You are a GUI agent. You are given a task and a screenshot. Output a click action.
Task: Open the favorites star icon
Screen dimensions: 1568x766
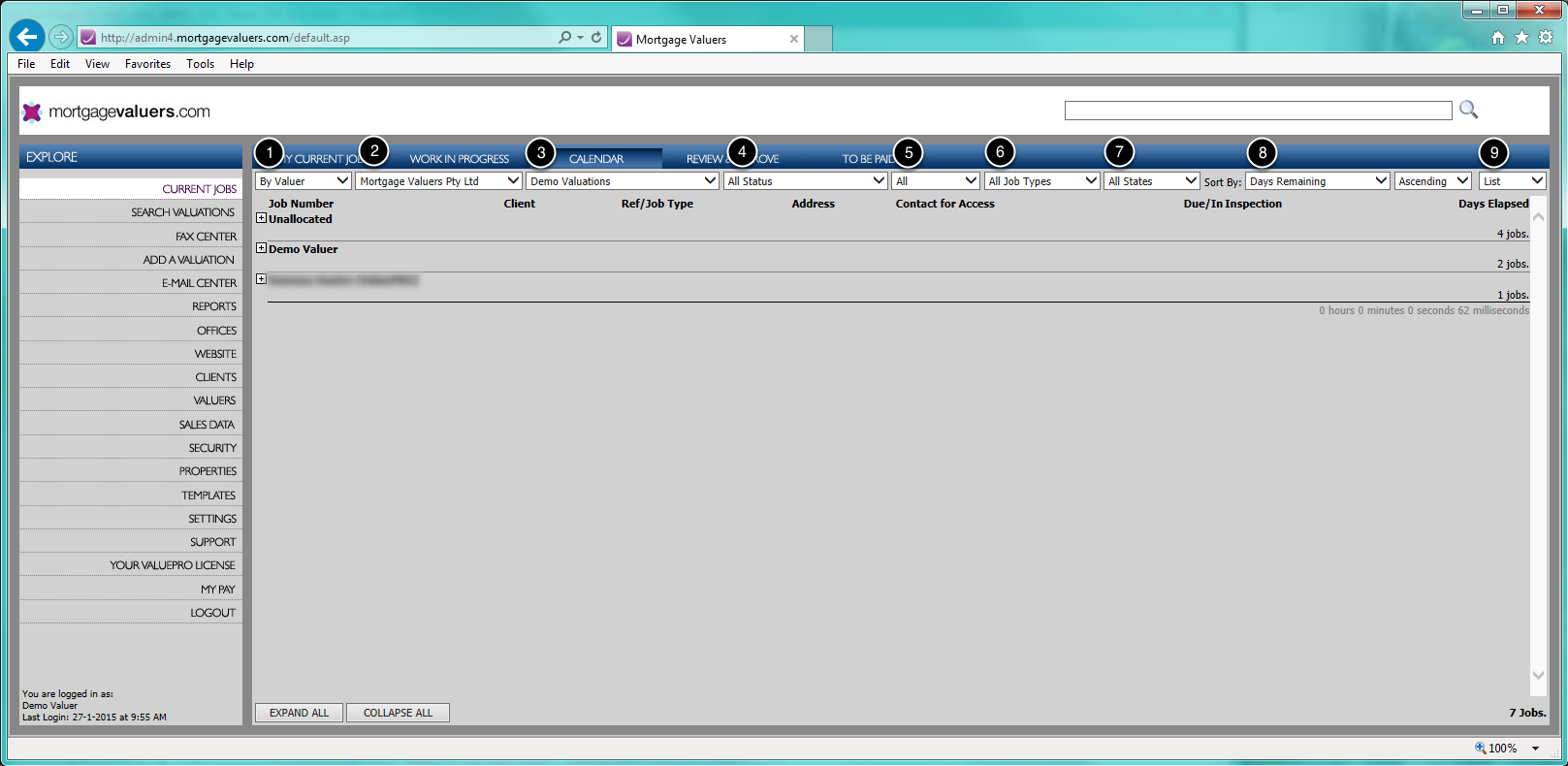click(1521, 37)
